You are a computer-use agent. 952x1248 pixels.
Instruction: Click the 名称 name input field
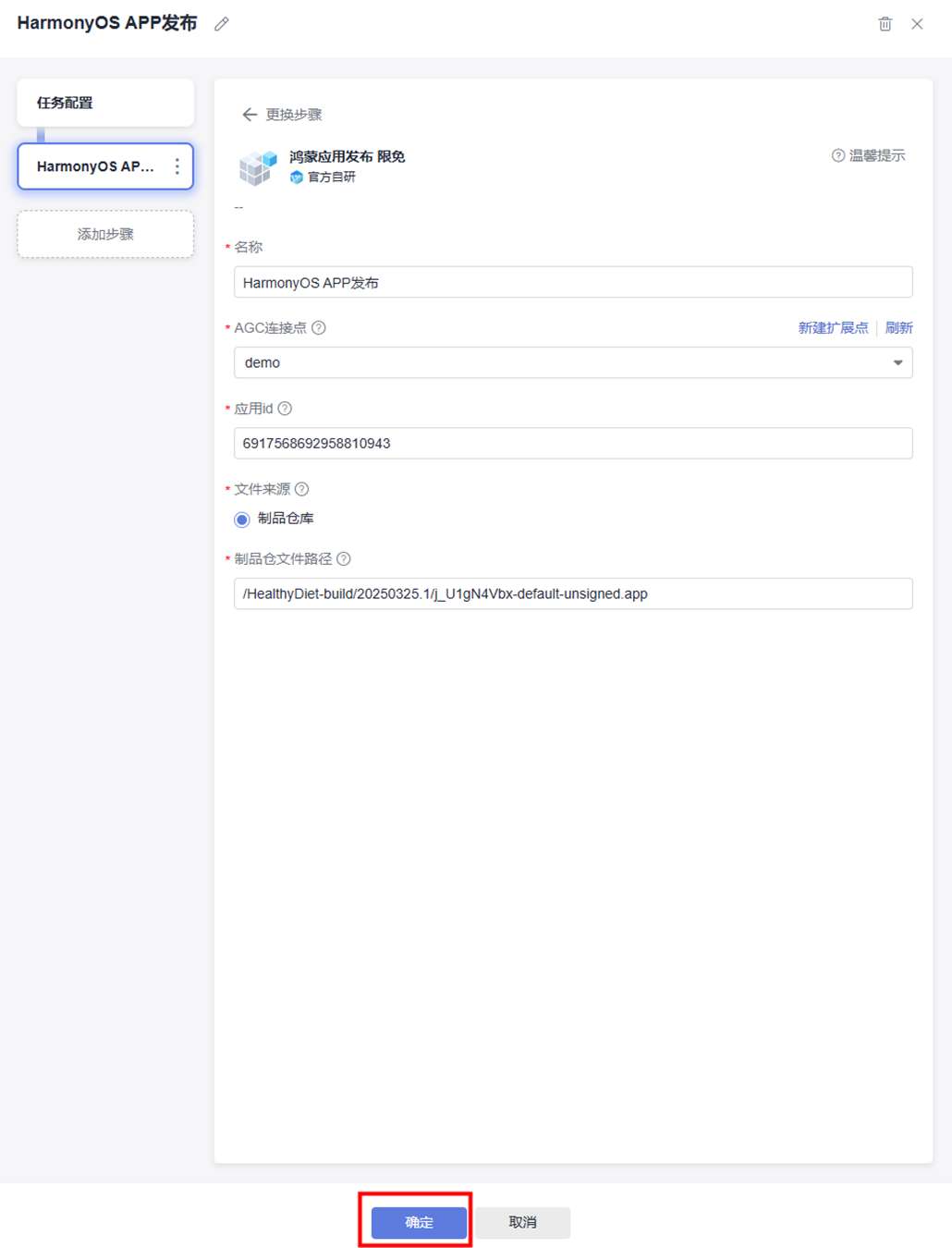[573, 283]
